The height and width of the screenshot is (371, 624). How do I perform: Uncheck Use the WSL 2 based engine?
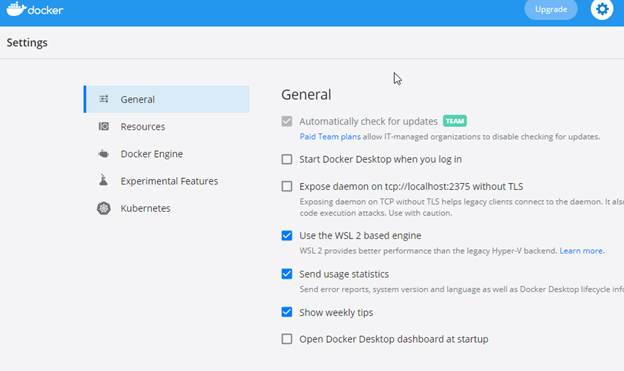(287, 236)
